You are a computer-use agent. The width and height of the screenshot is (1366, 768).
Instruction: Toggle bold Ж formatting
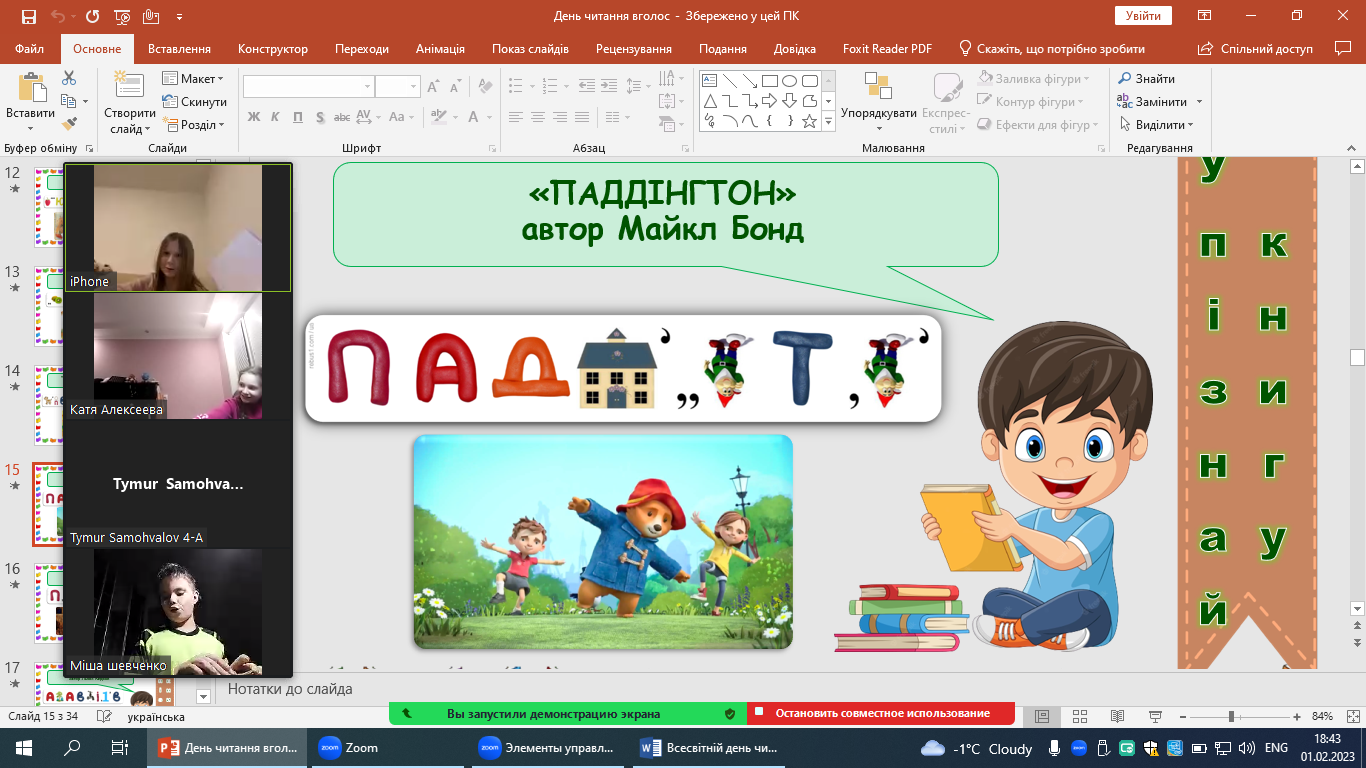(253, 117)
